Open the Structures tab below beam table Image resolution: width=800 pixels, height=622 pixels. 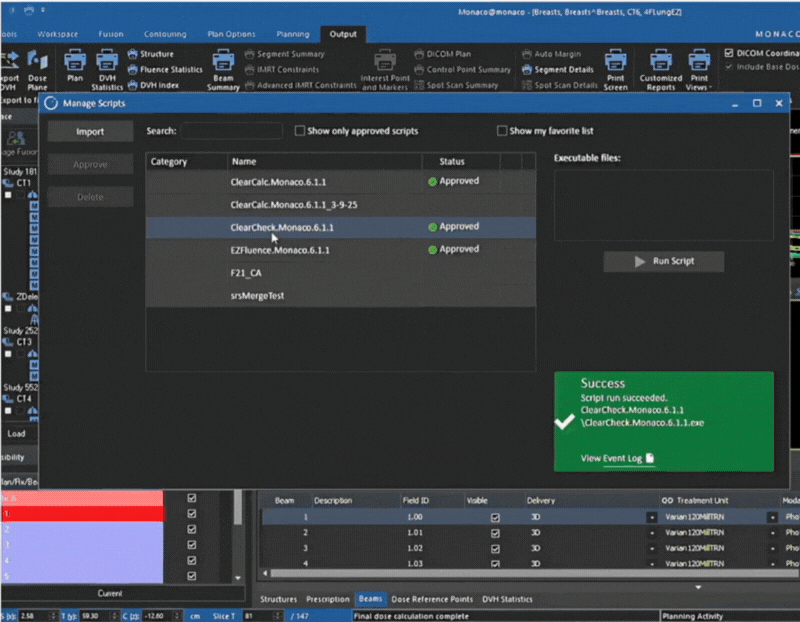[x=279, y=599]
